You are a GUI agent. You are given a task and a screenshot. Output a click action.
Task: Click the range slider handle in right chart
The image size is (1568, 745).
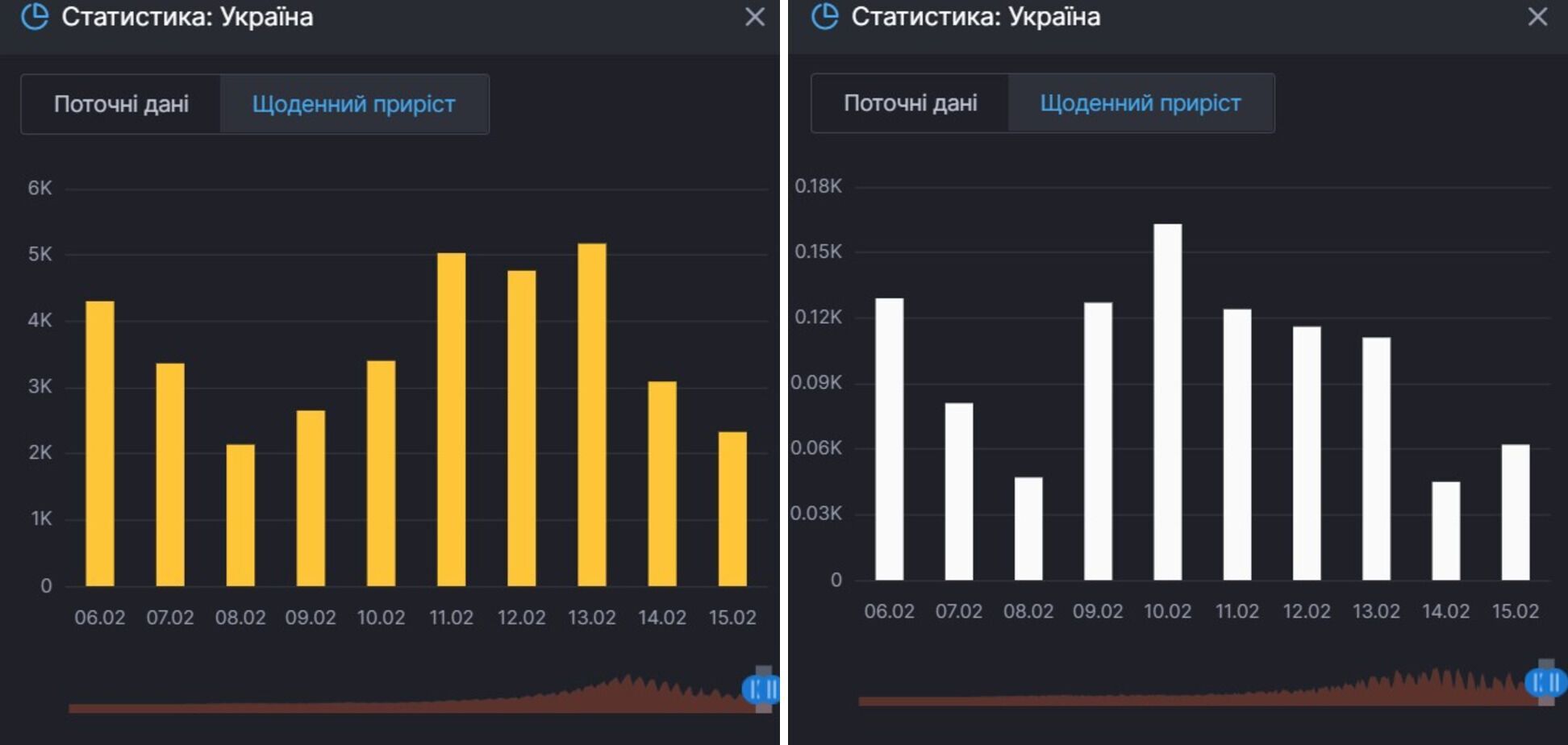1545,683
